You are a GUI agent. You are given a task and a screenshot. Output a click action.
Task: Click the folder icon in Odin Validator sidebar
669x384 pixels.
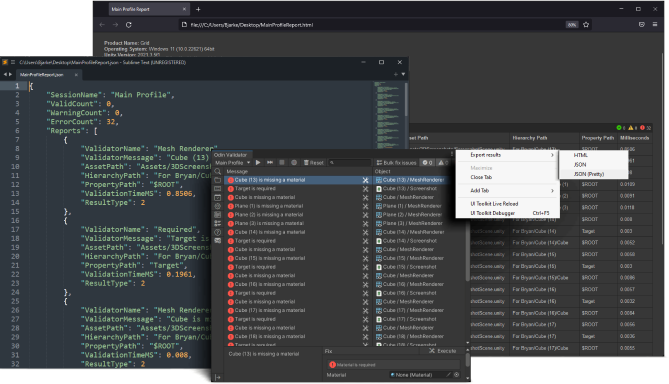click(218, 180)
